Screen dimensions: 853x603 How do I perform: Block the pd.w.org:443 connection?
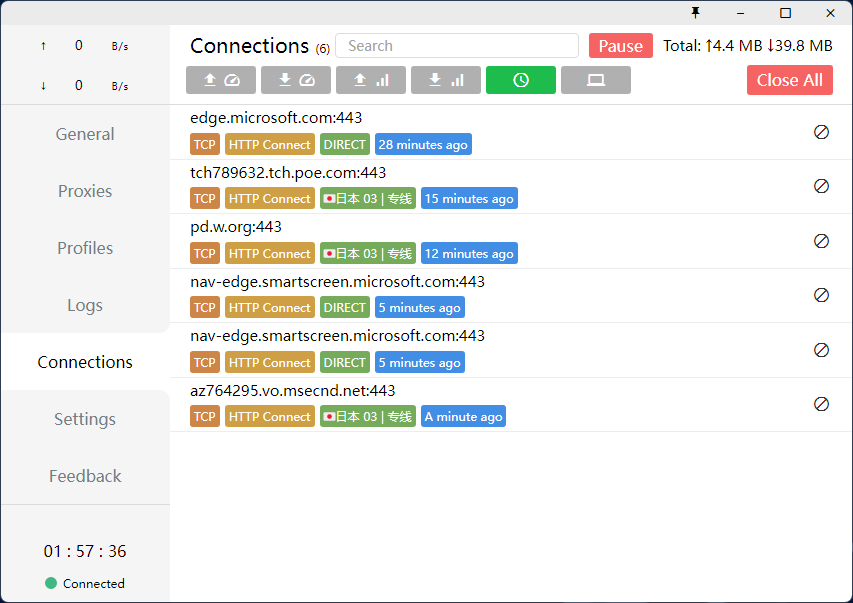click(x=821, y=241)
